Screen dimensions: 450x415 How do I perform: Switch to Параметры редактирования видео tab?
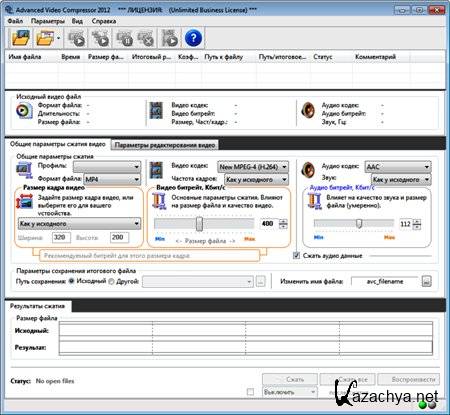(165, 145)
